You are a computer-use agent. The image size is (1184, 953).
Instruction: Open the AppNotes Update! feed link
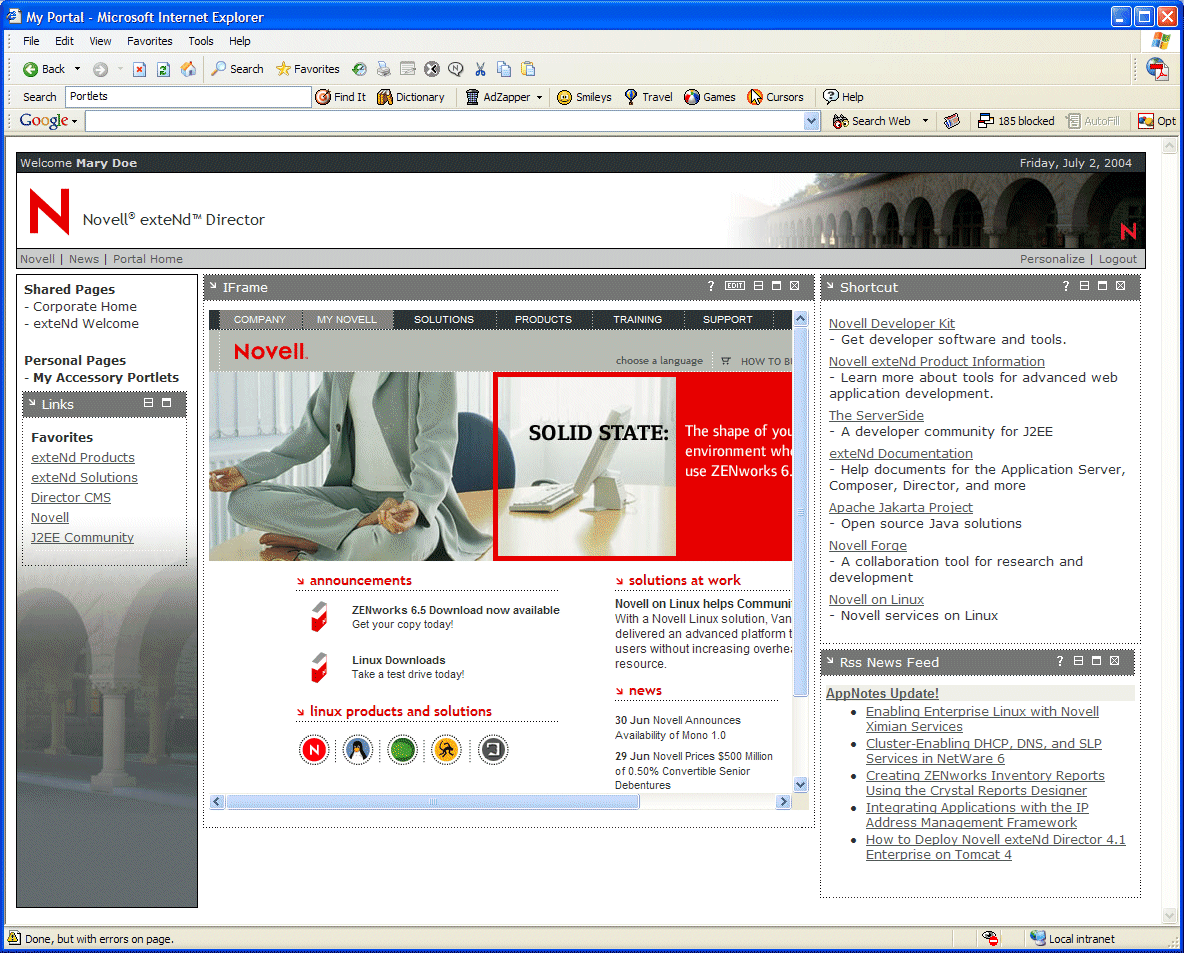tap(882, 693)
